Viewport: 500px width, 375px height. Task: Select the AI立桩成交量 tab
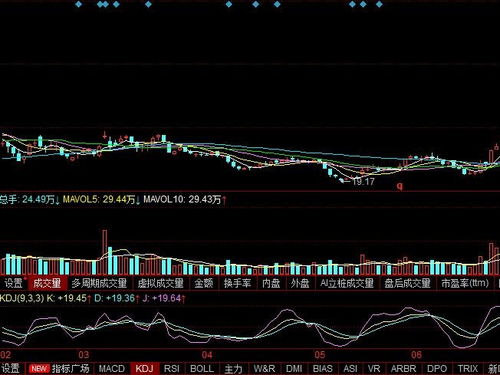347,283
